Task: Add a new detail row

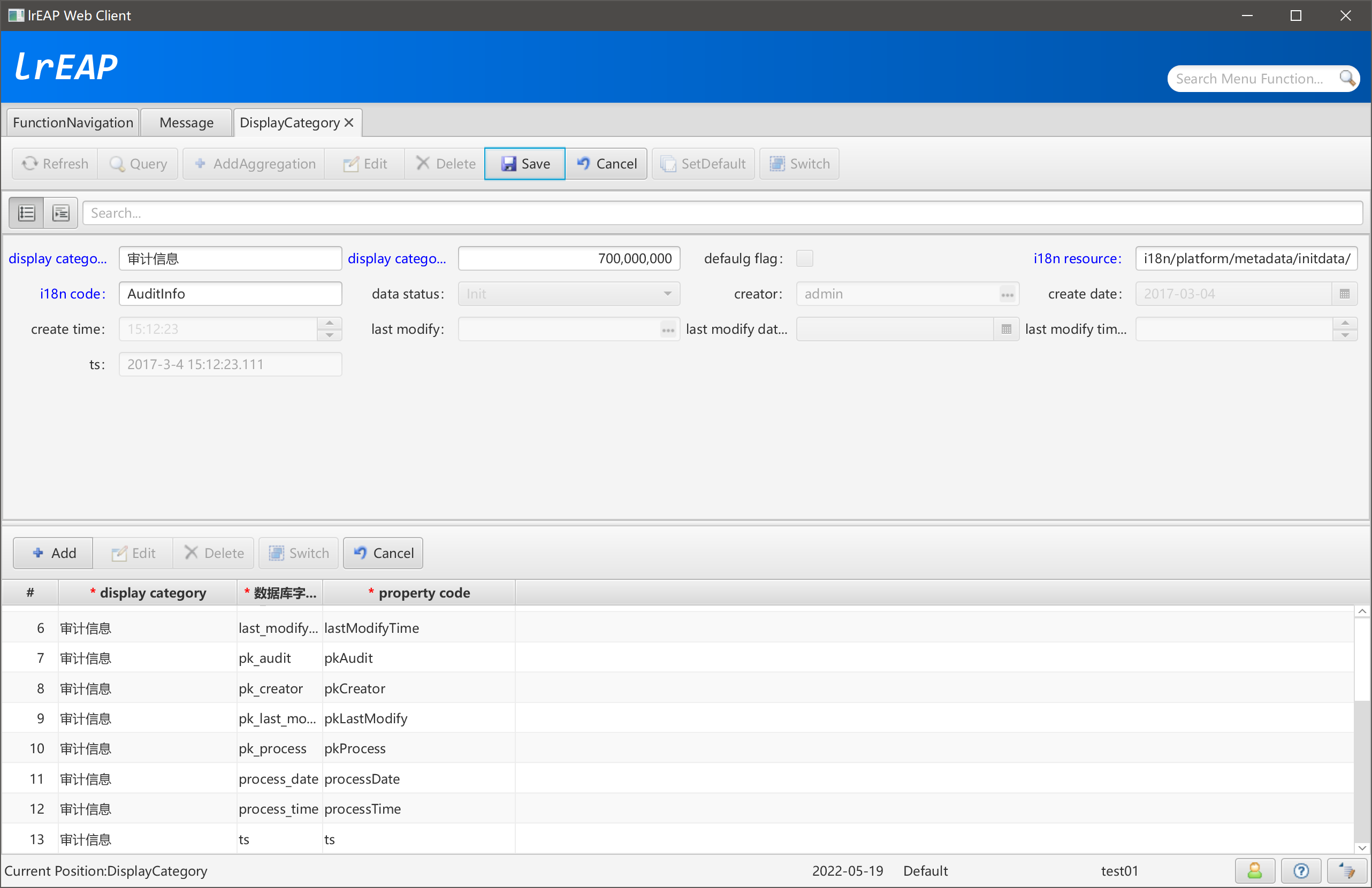Action: (x=53, y=553)
